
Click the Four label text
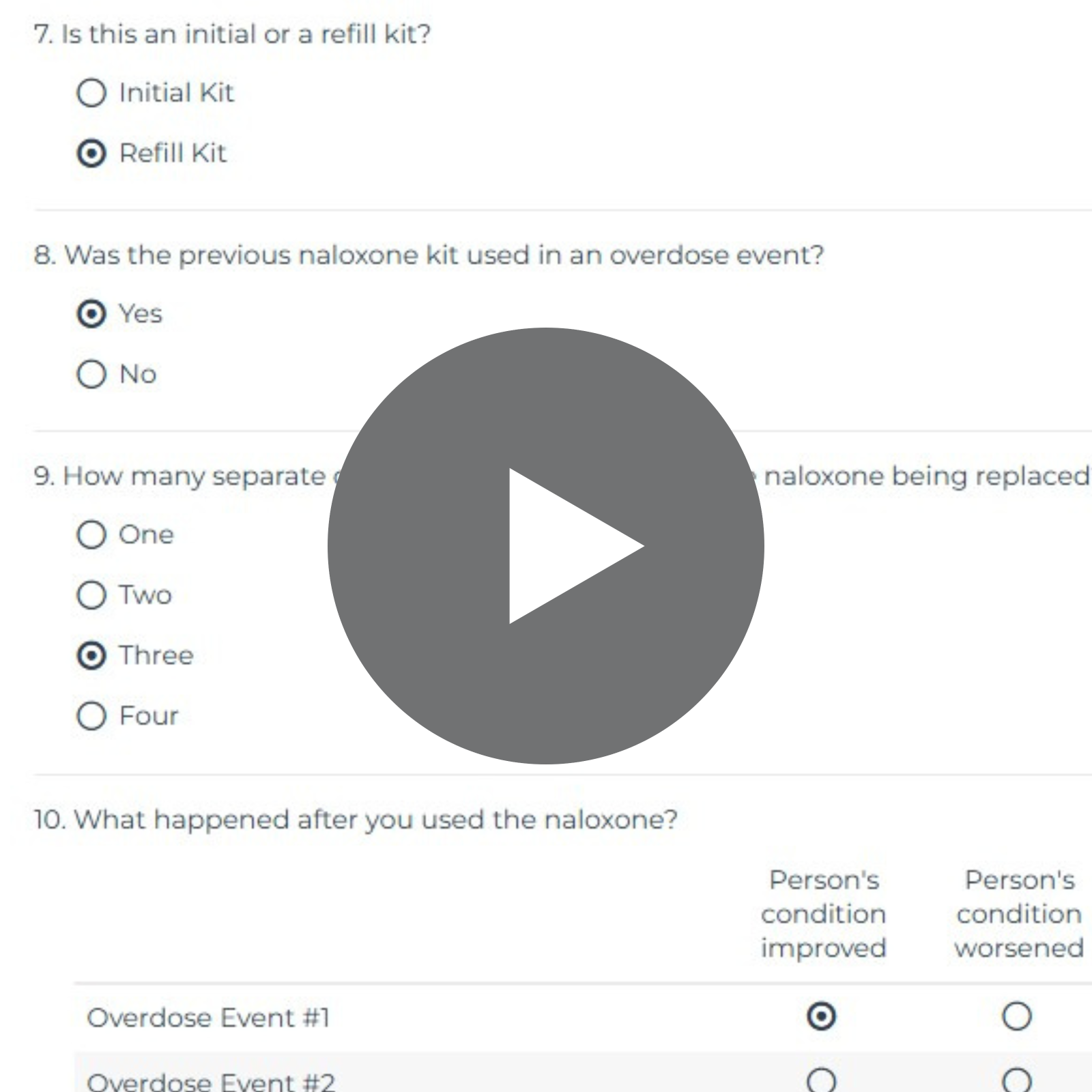149,716
